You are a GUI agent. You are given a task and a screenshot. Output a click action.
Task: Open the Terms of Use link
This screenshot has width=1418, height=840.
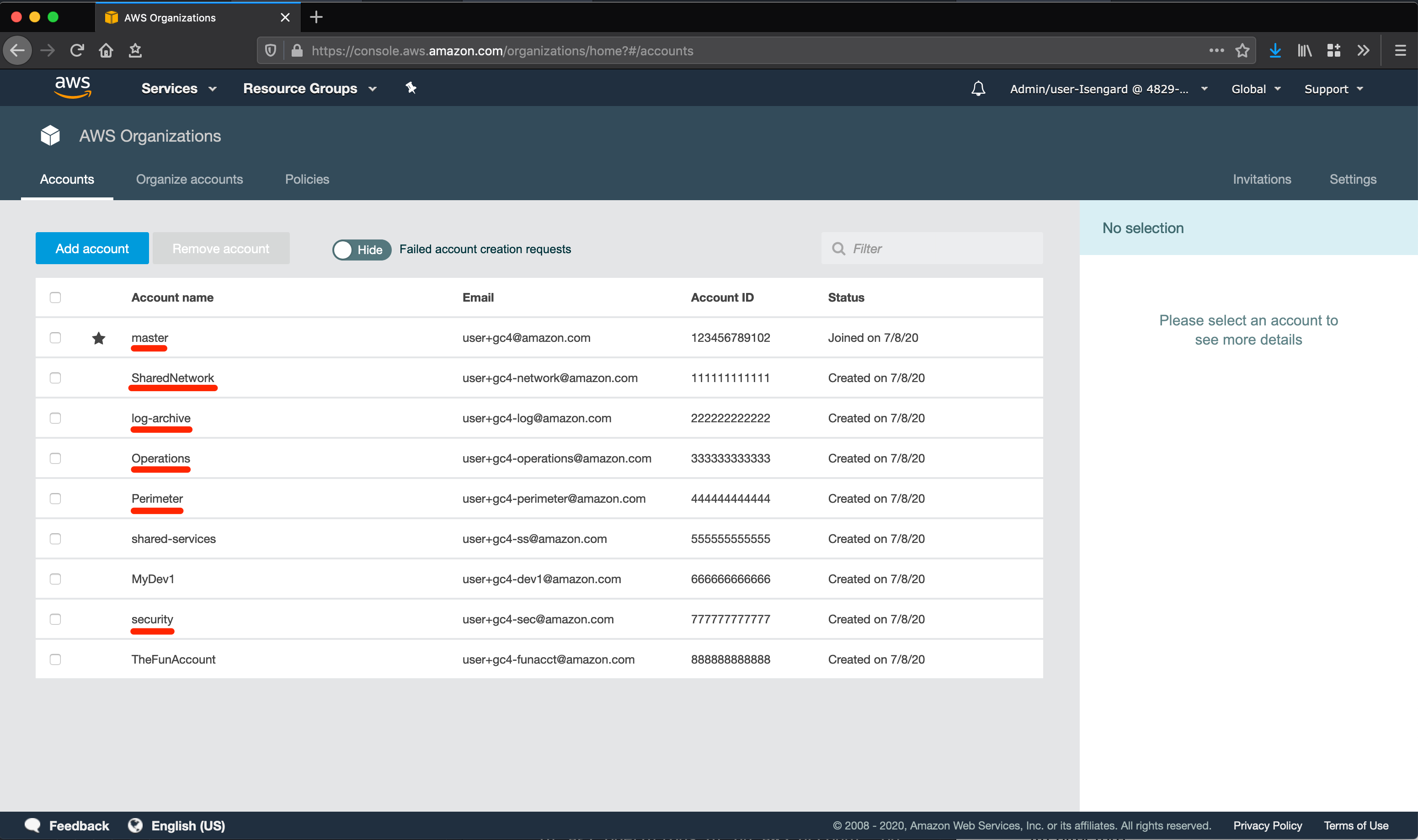click(1355, 825)
